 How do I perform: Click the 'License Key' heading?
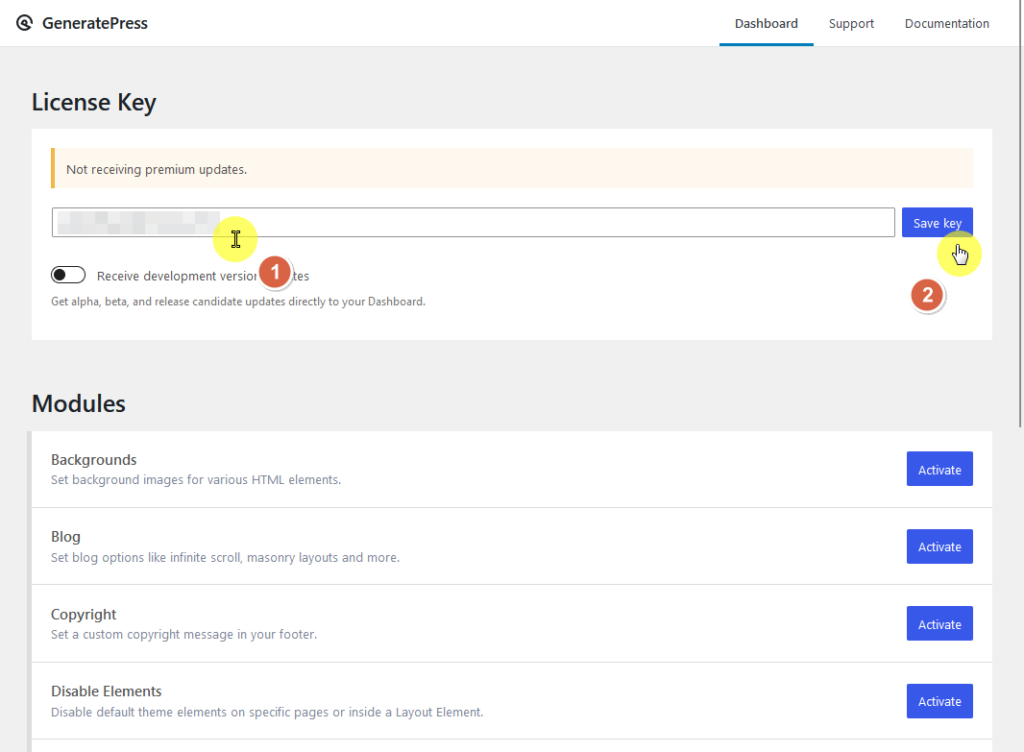[x=93, y=102]
